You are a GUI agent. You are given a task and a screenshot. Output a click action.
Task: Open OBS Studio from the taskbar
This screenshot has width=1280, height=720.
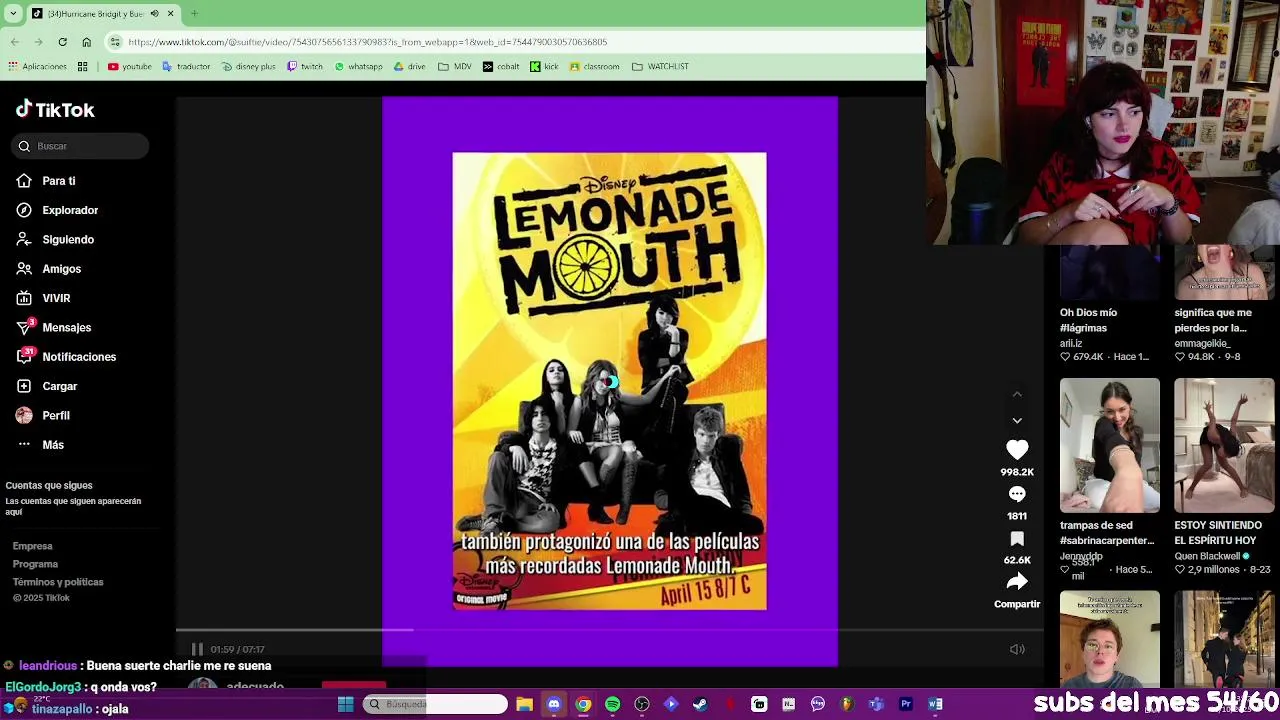[642, 704]
